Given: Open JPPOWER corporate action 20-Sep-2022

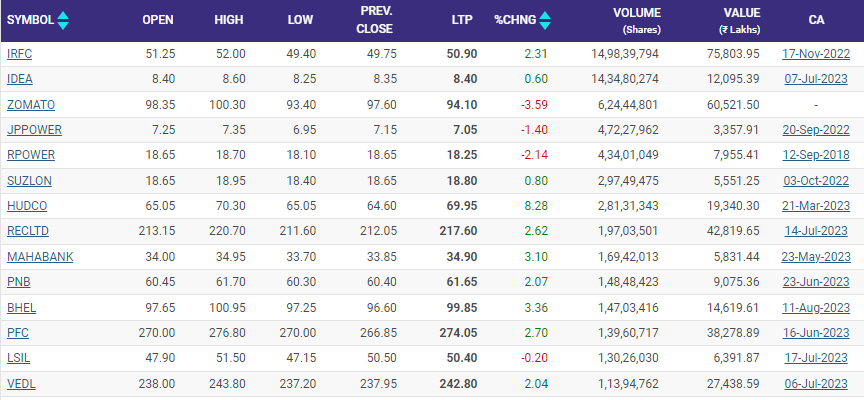Looking at the screenshot, I should pos(816,130).
